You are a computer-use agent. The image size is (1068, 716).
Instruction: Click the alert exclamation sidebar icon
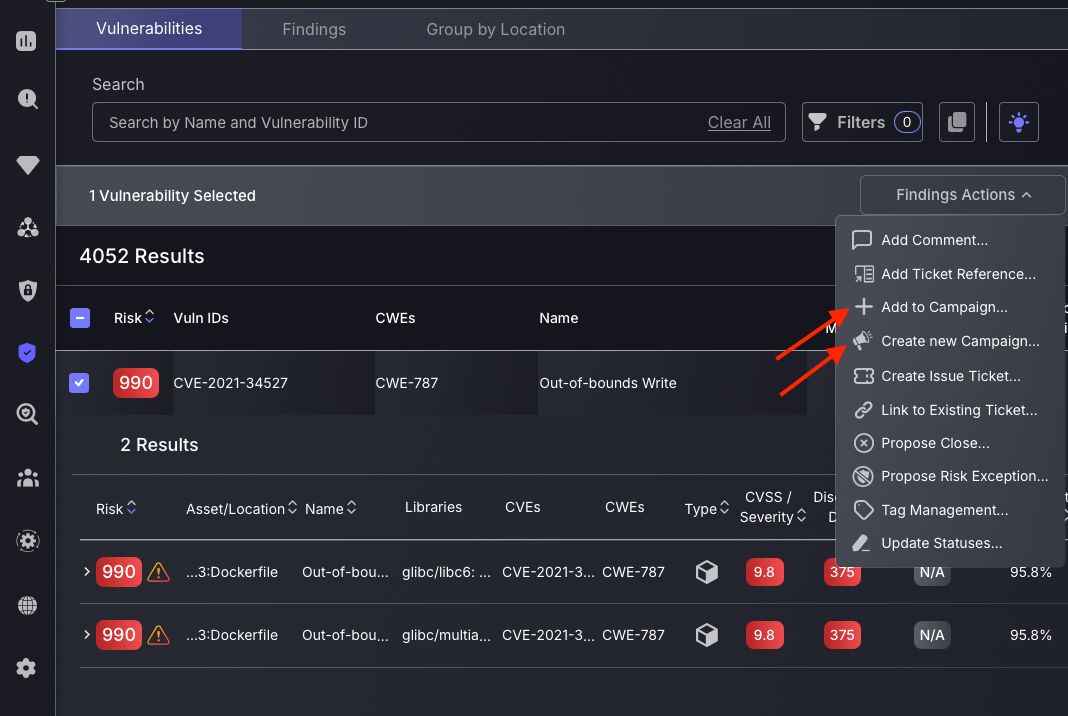tap(27, 99)
